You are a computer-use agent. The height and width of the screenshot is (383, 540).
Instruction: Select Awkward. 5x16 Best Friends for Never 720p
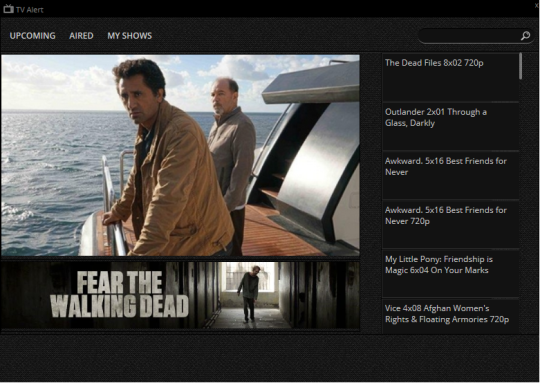point(450,225)
